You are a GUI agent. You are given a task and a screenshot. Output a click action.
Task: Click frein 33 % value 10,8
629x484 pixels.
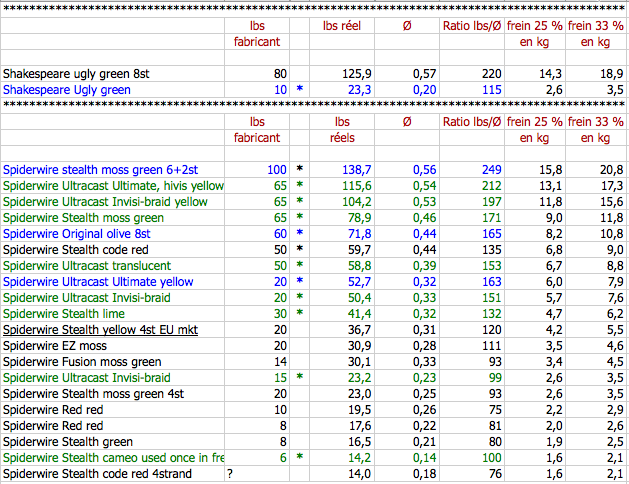(x=611, y=234)
